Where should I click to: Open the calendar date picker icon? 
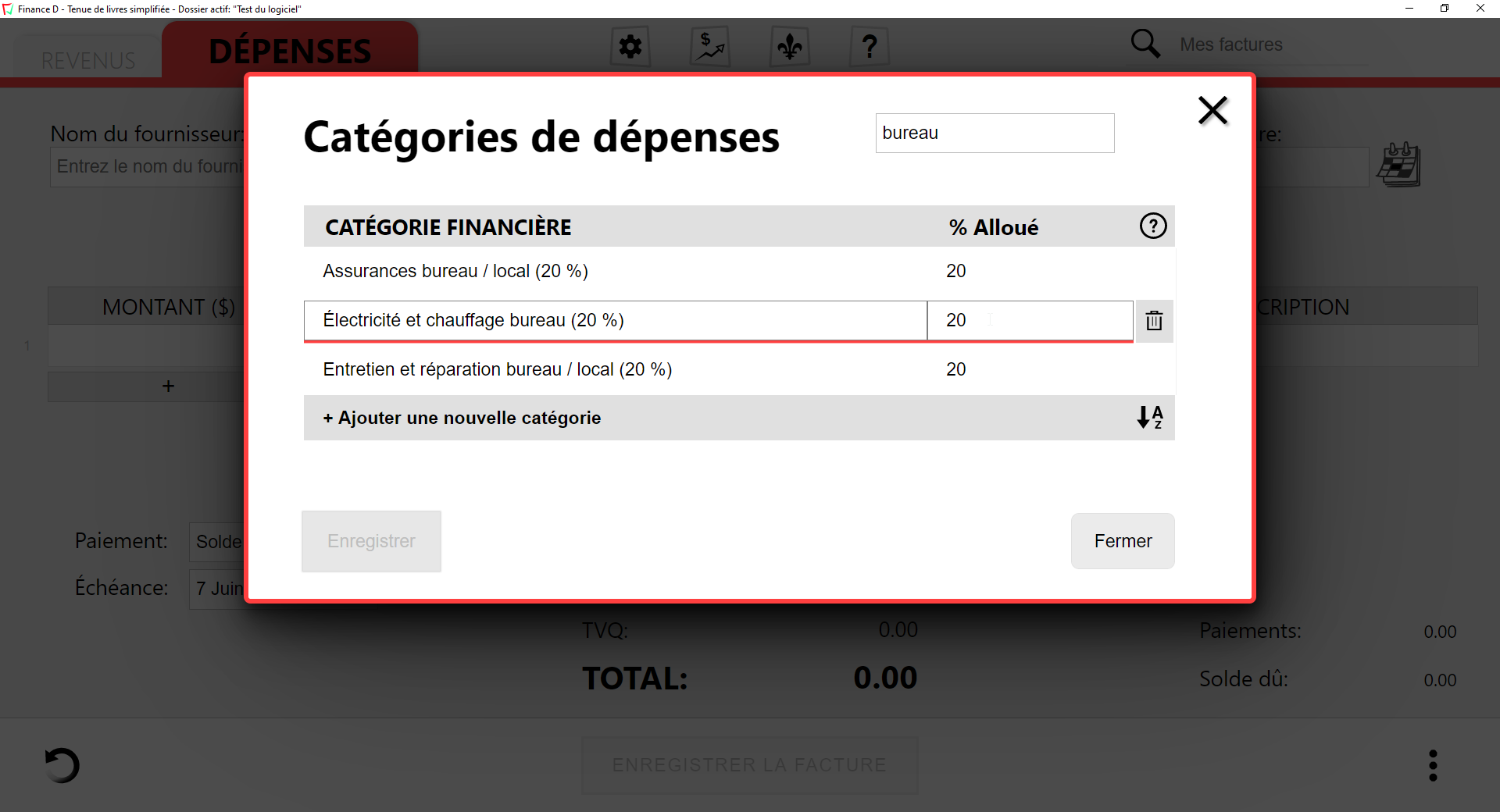[1398, 165]
